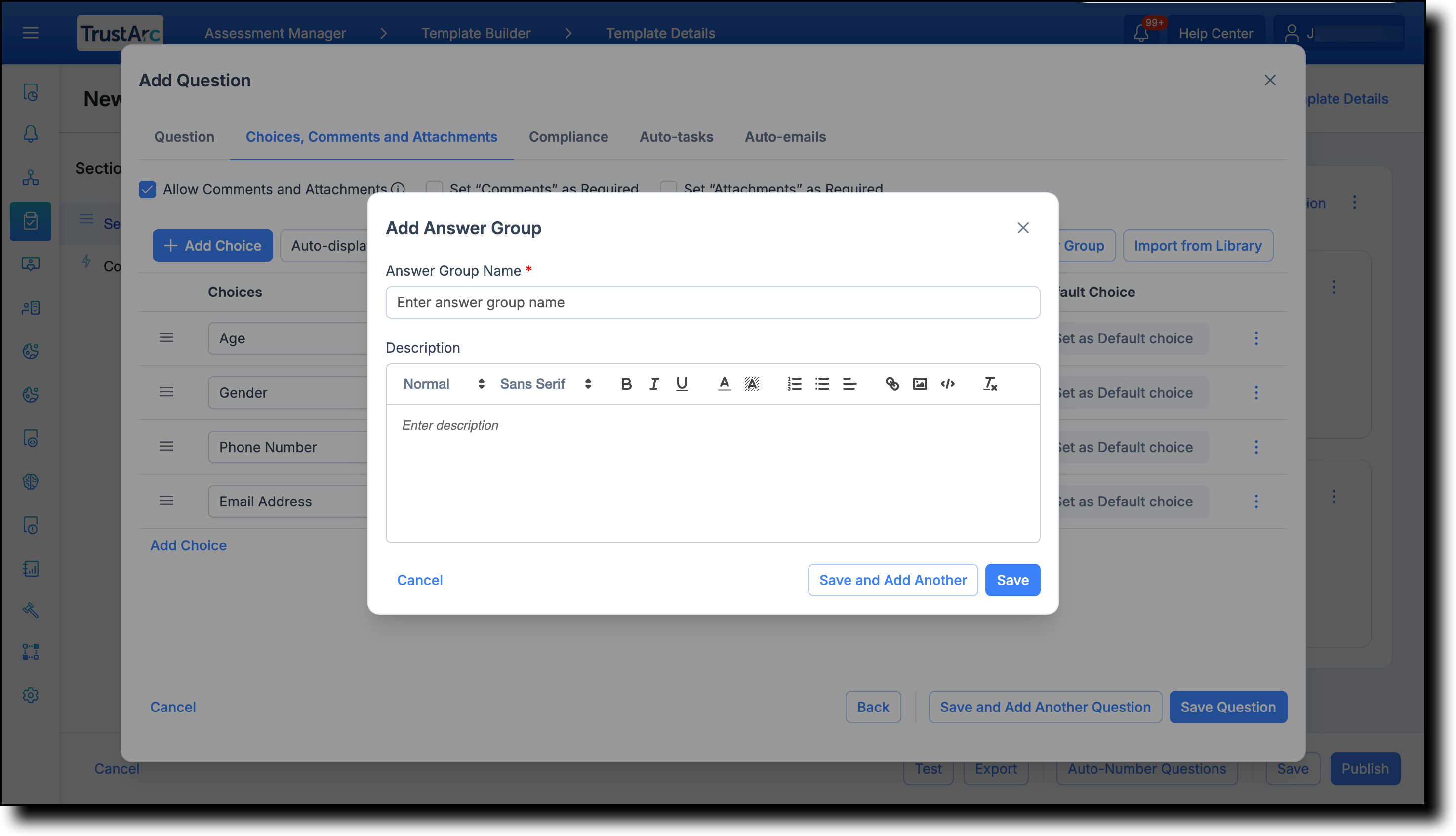Screen dimensions: 1456x836
Task: Click the Answer Group Name input field
Action: coord(712,302)
